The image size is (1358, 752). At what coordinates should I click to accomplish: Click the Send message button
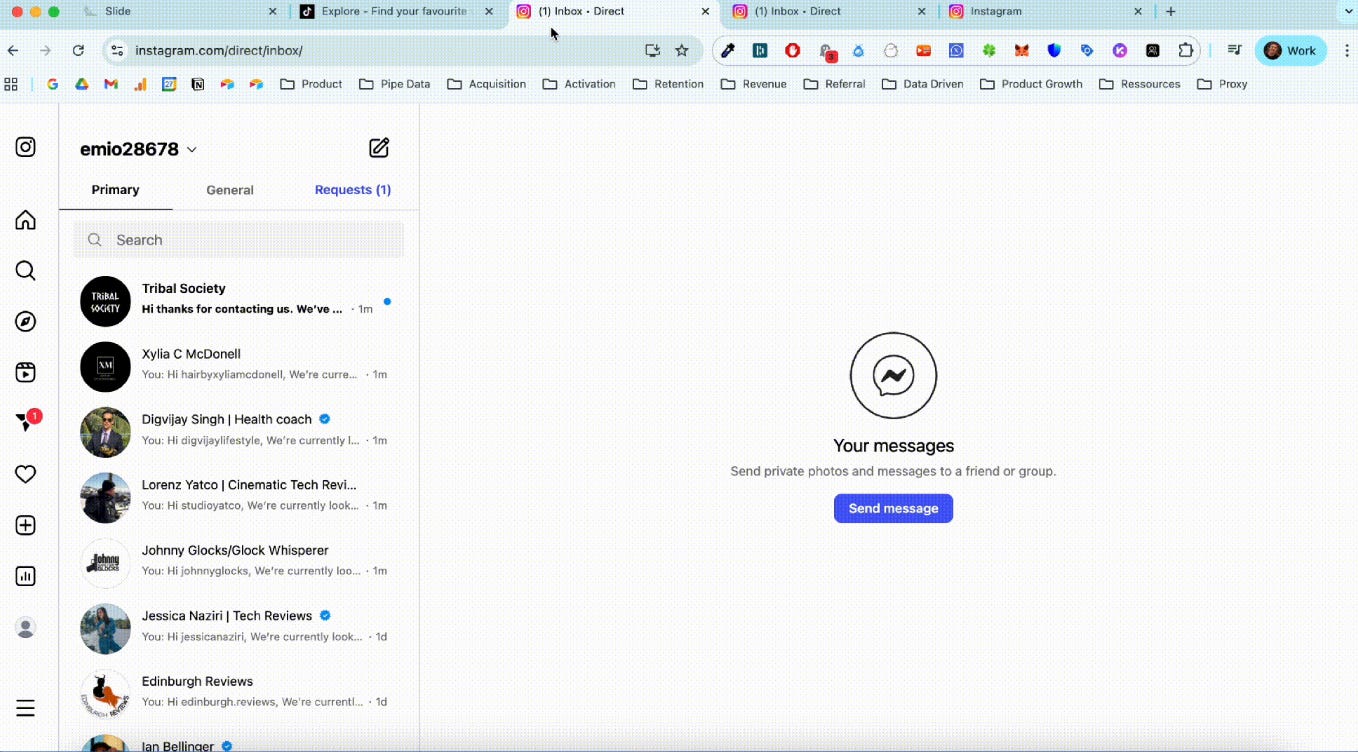tap(893, 508)
